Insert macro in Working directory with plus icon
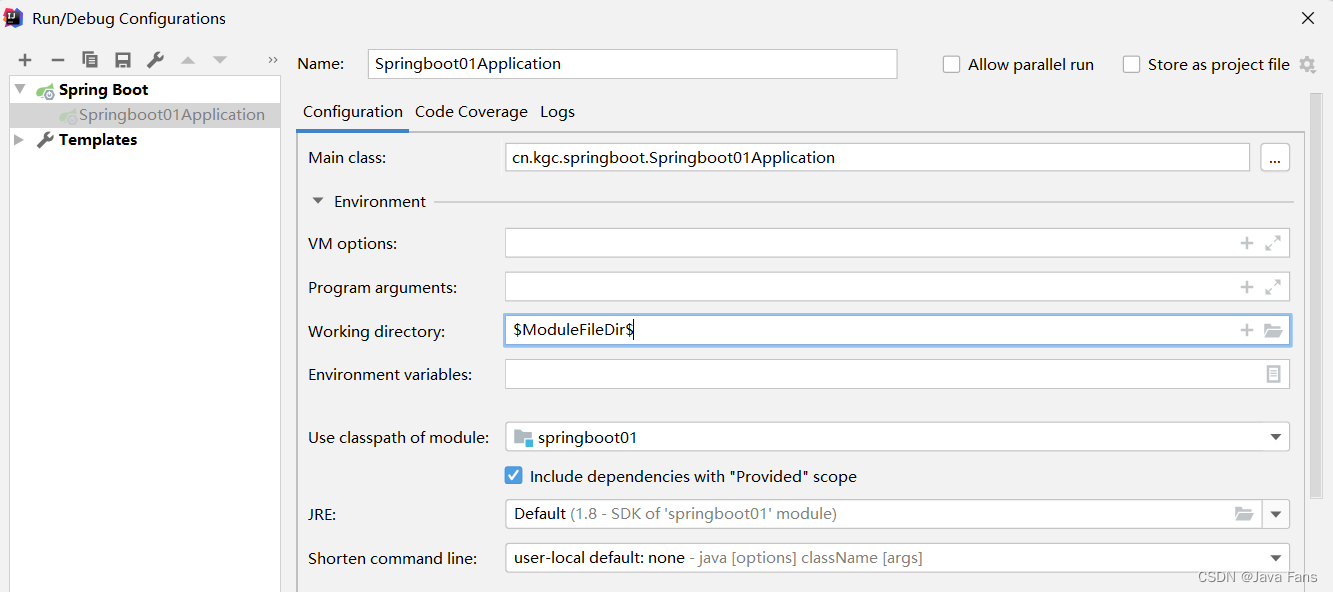 1247,330
